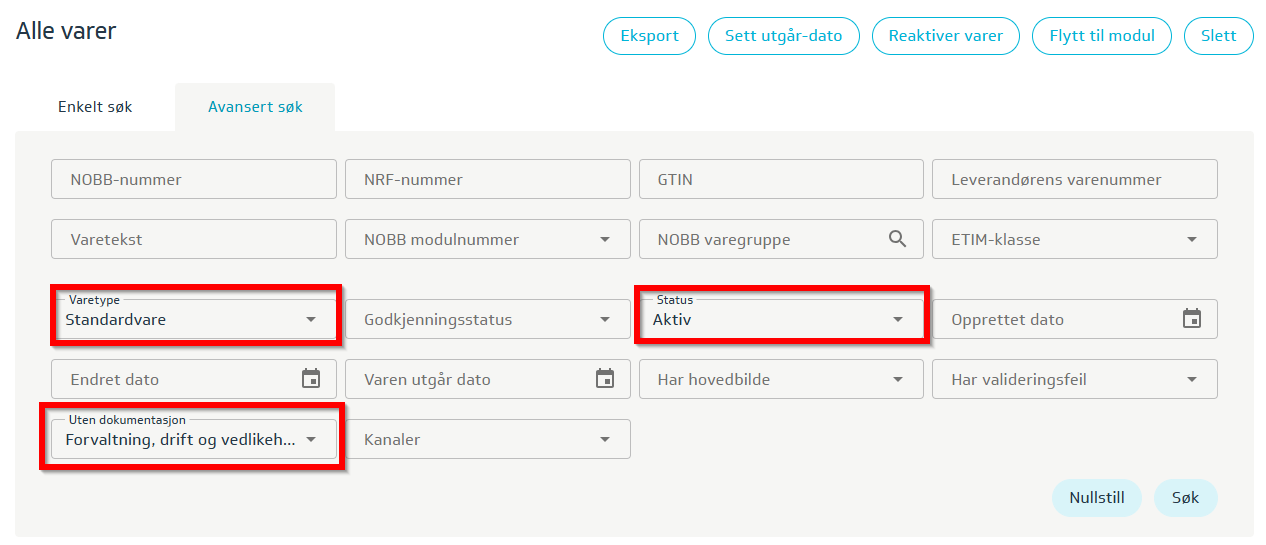Focus the NOBB-nummer input field
Screen dimensions: 1266x545
pyautogui.click(x=193, y=180)
